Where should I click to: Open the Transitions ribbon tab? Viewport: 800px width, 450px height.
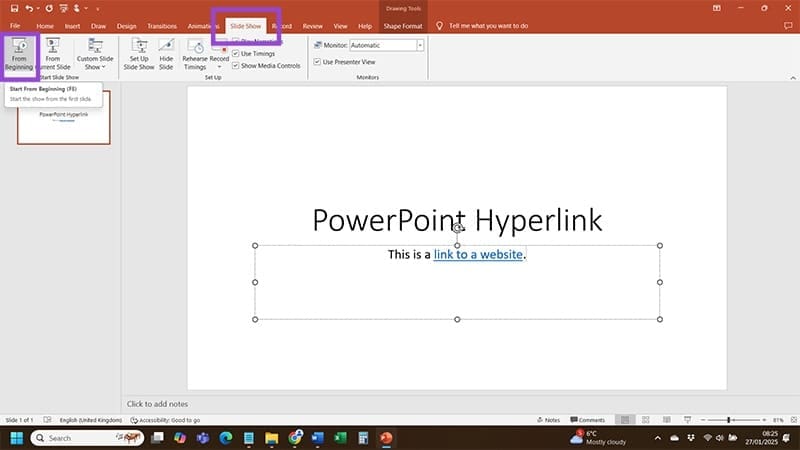click(x=161, y=25)
